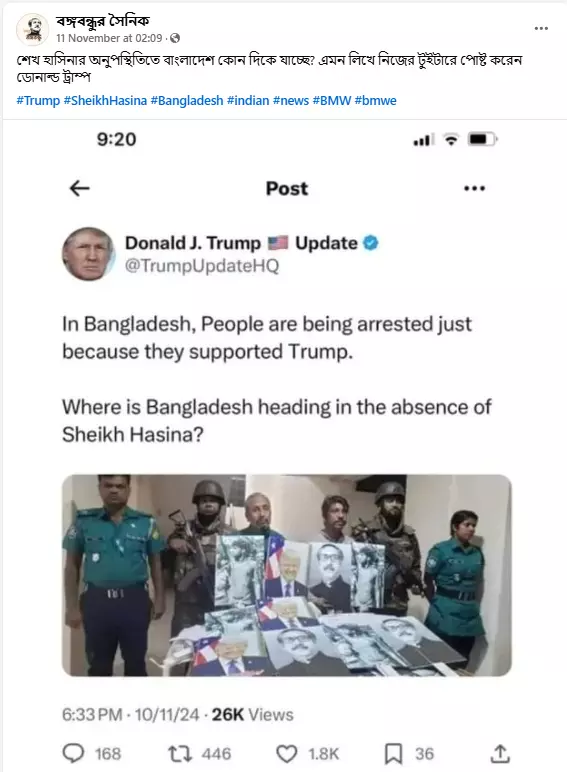Like the tweet via heart icon
Viewport: 567px width, 772px height.
pos(286,754)
